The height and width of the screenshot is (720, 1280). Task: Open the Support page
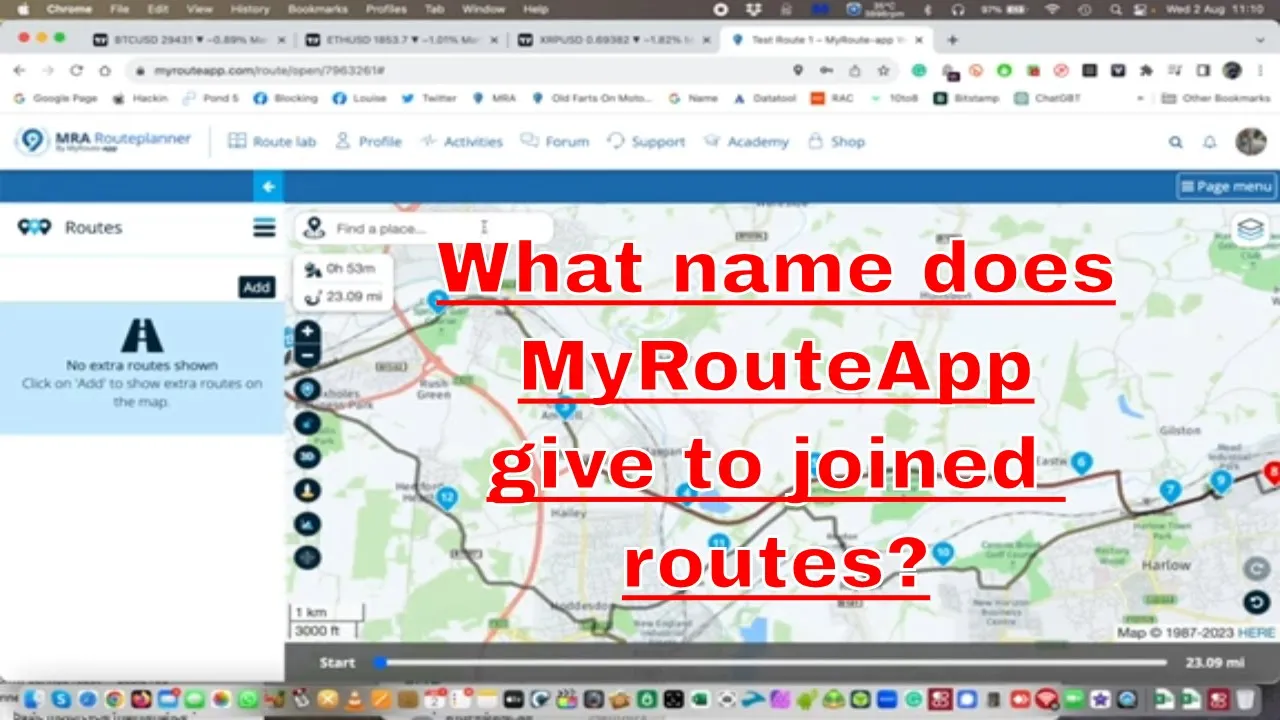(x=647, y=142)
